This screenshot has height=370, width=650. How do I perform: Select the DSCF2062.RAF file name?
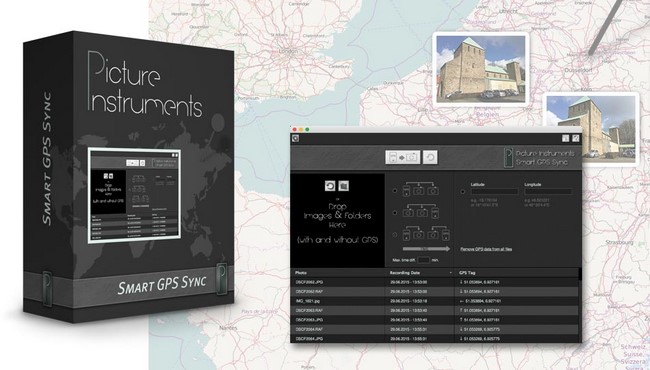coord(309,292)
